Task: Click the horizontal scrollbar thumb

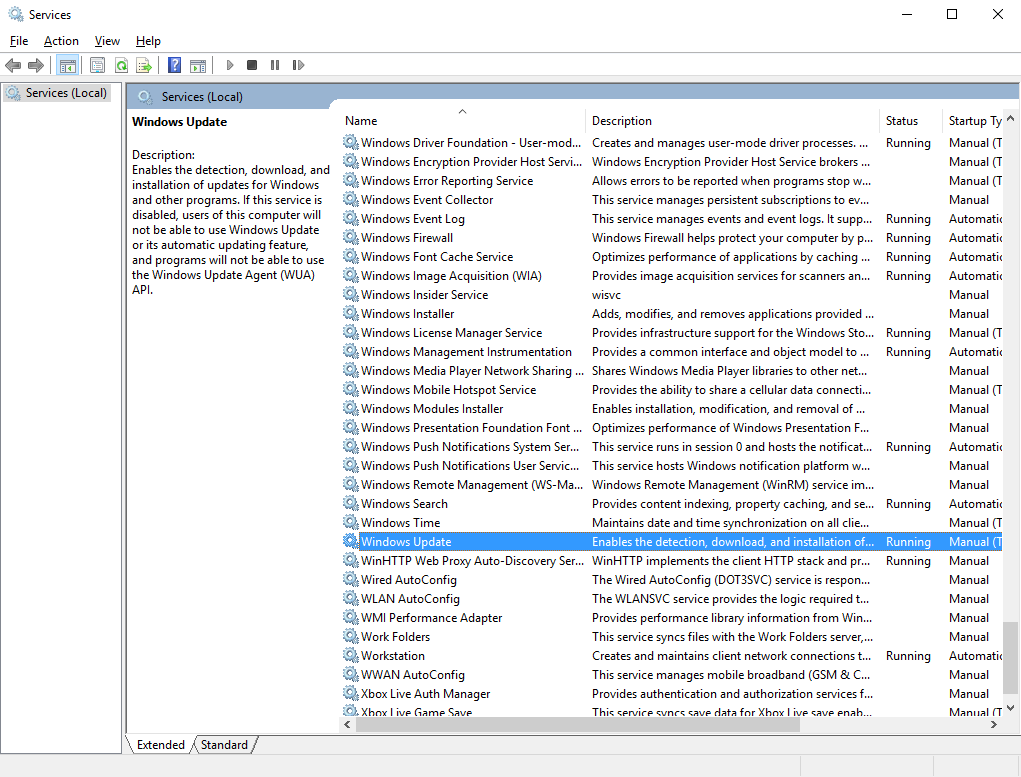Action: pos(578,724)
